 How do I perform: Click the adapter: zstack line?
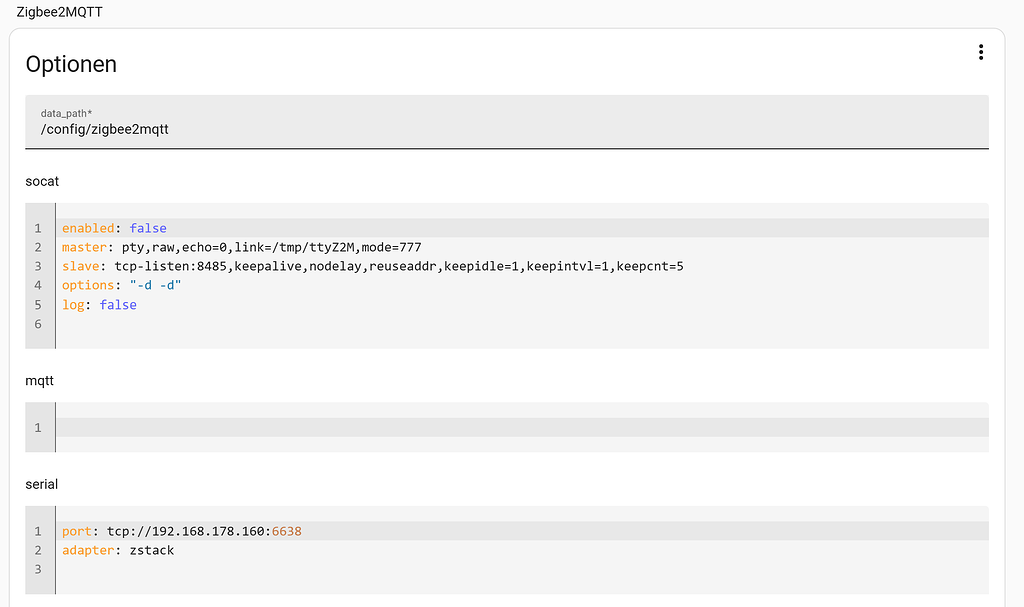[120, 549]
